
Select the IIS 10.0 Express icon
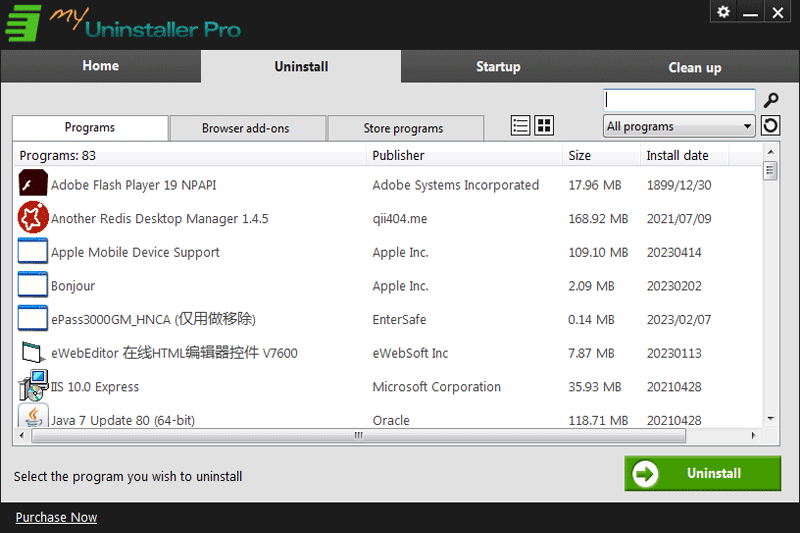pos(33,386)
